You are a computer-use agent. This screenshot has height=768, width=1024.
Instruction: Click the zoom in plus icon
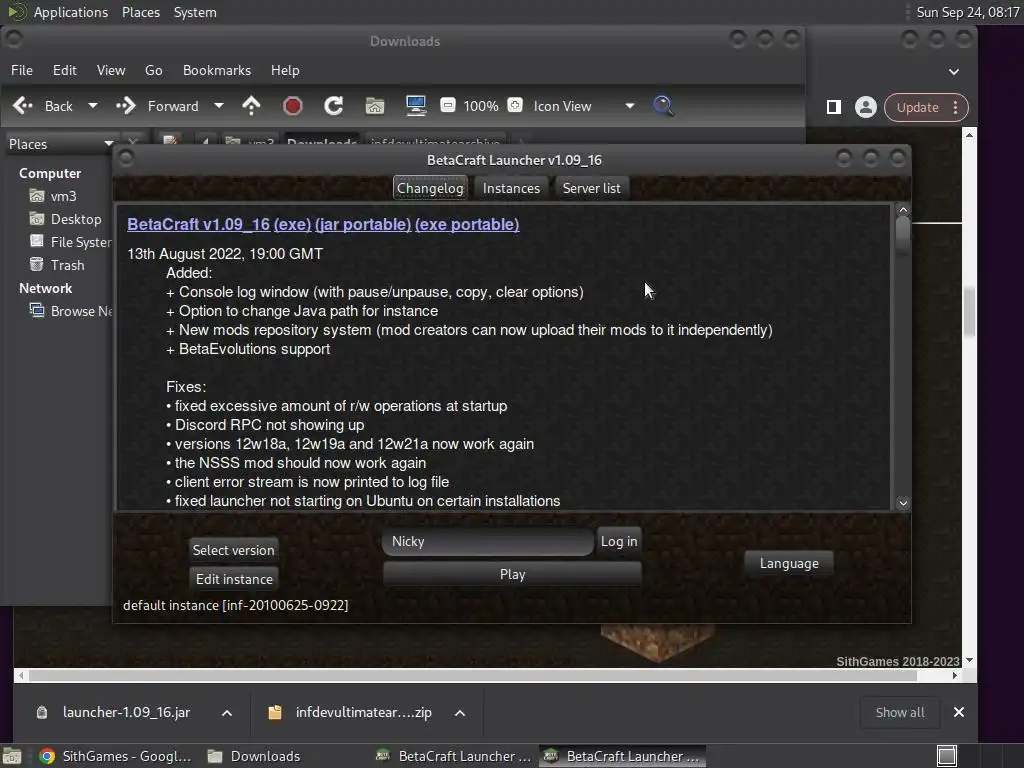[515, 105]
